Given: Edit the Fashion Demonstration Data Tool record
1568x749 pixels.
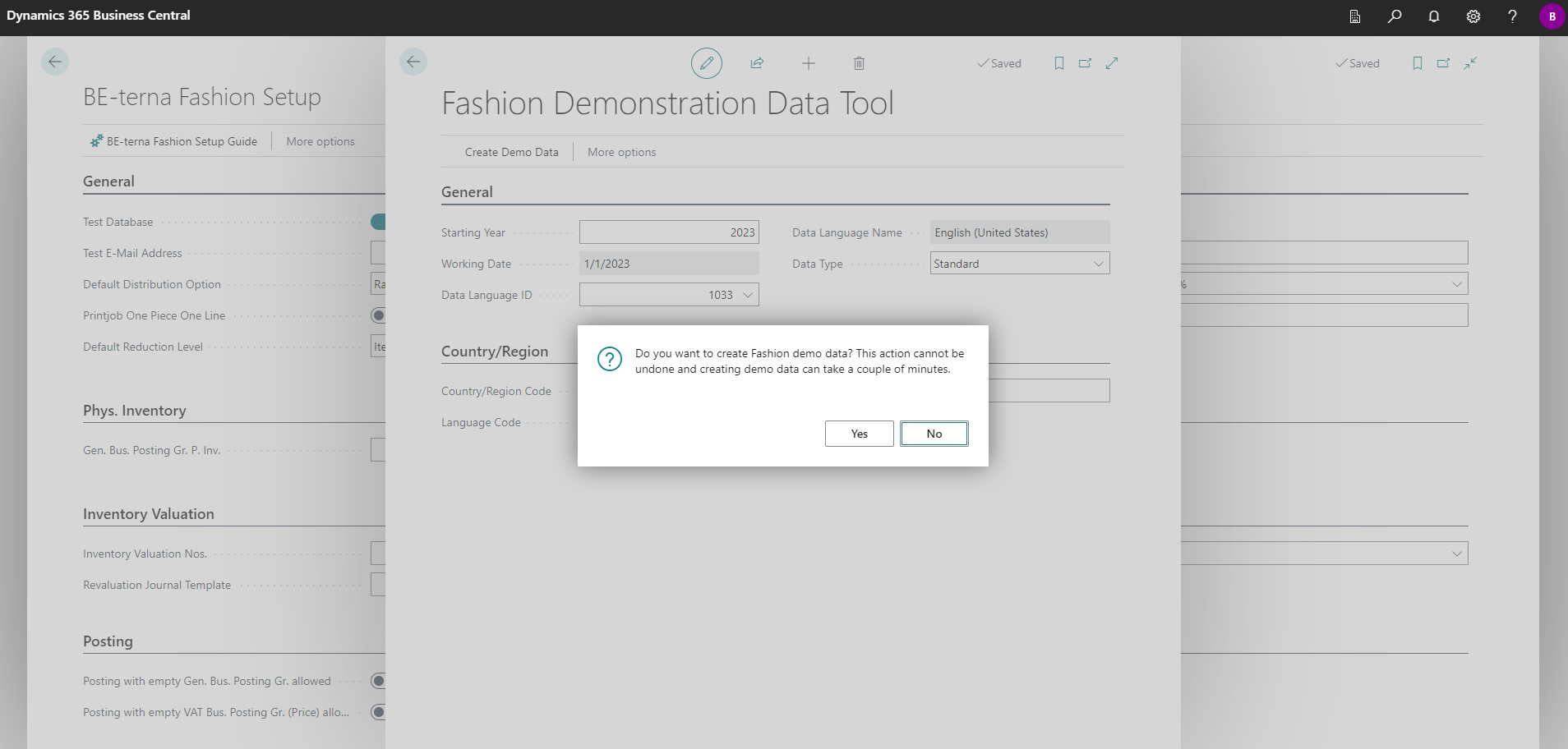Looking at the screenshot, I should (x=707, y=63).
